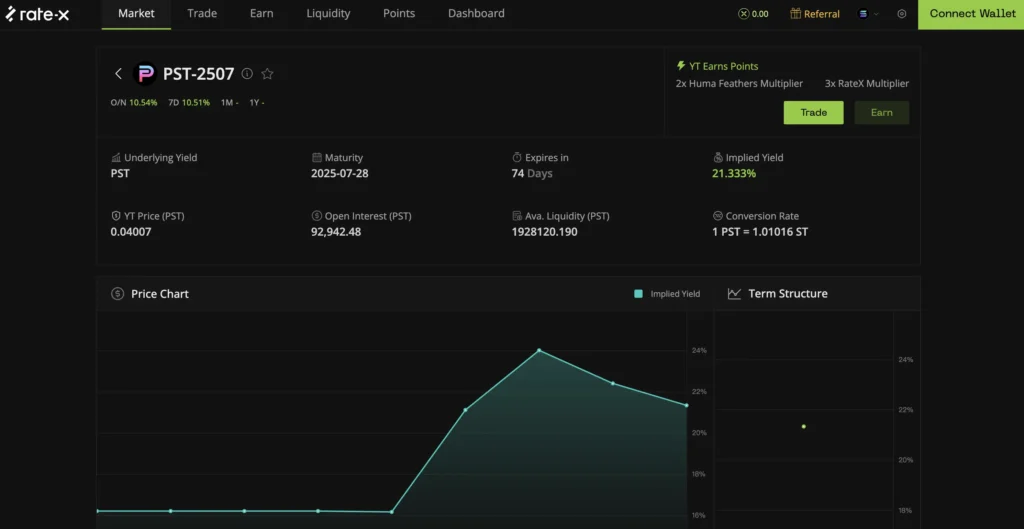Click the Expires in stopwatch icon
The width and height of the screenshot is (1024, 529).
[517, 157]
